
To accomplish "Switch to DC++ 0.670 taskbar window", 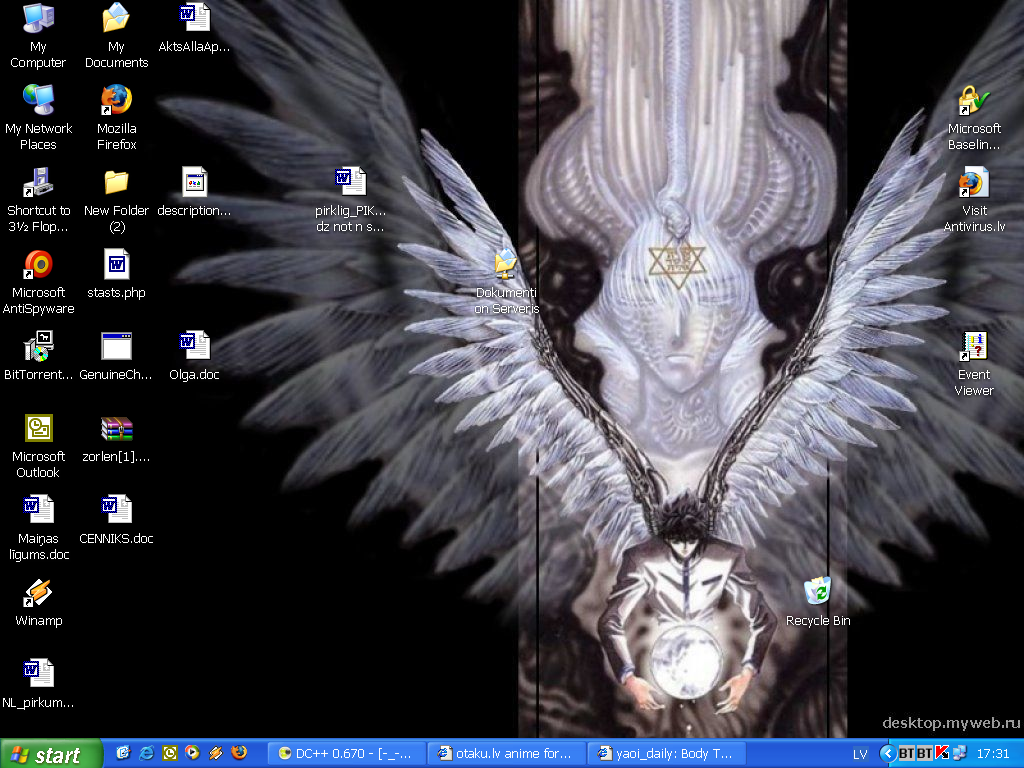I will click(347, 754).
